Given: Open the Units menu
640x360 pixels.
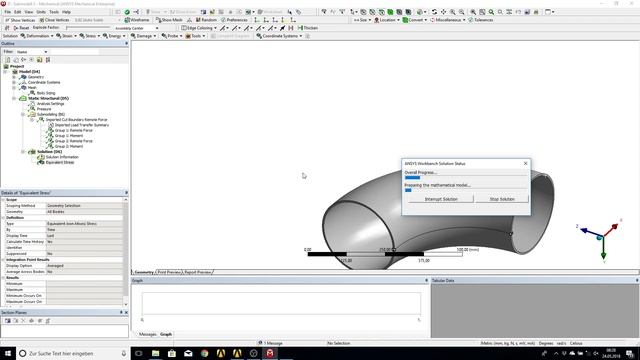Looking at the screenshot, I should [41, 12].
